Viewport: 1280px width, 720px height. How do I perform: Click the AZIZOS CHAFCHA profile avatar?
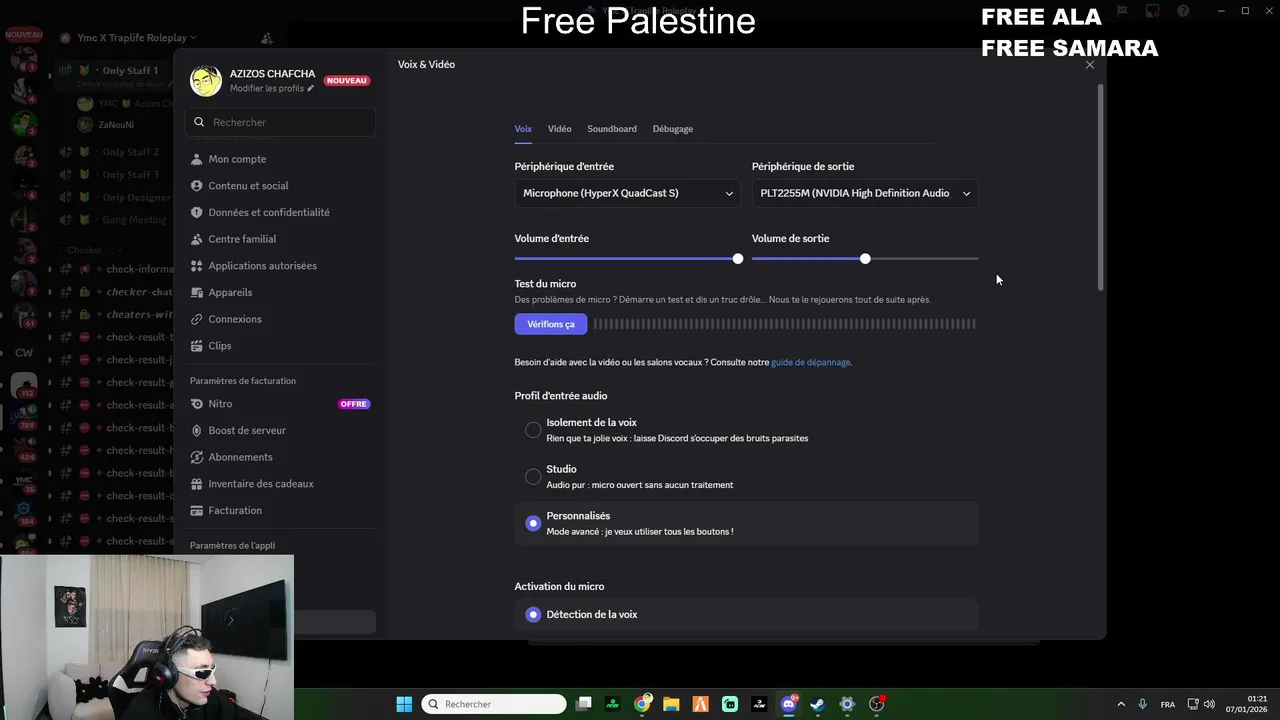tap(206, 81)
